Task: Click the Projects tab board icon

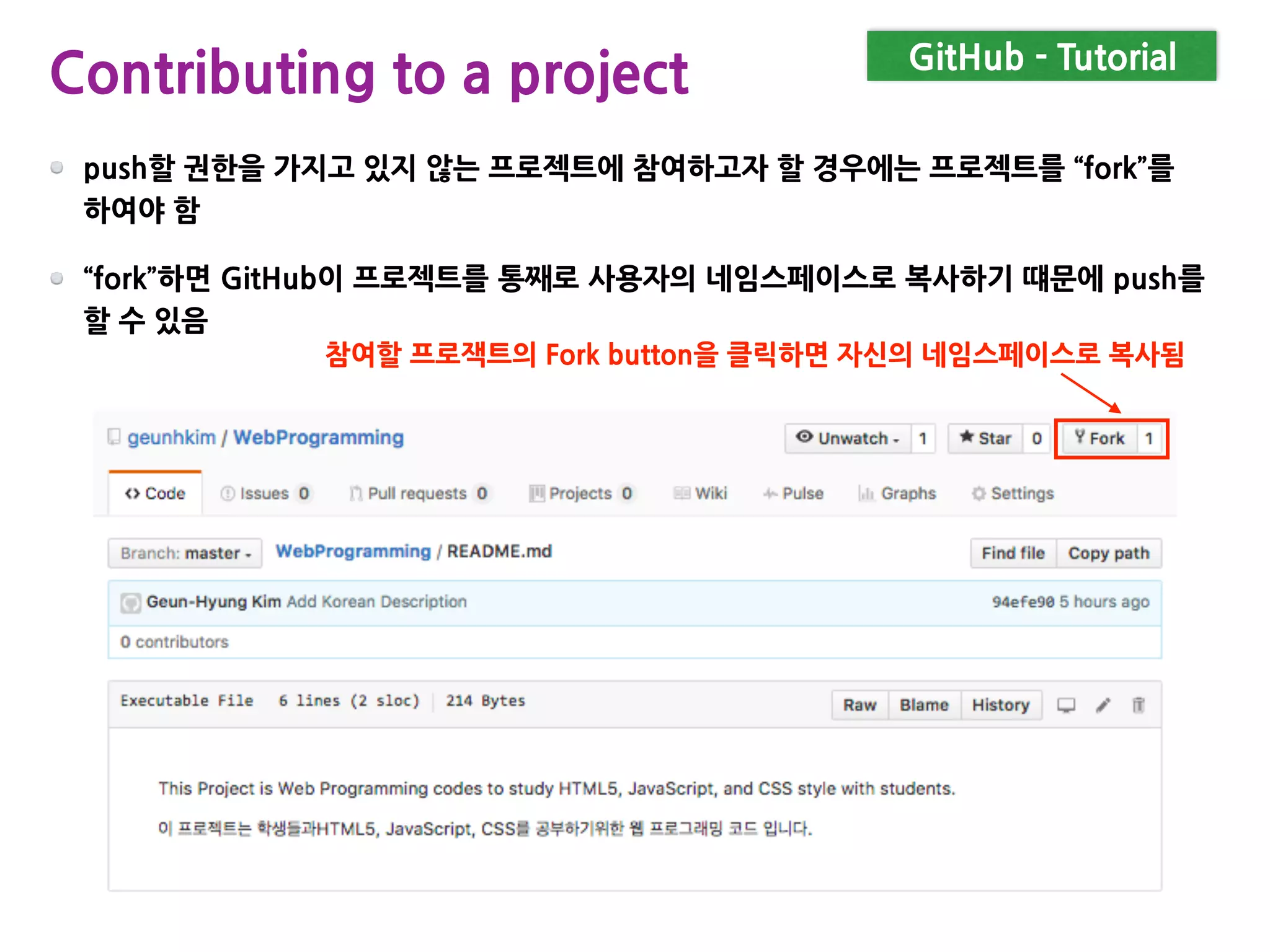Action: [x=536, y=493]
